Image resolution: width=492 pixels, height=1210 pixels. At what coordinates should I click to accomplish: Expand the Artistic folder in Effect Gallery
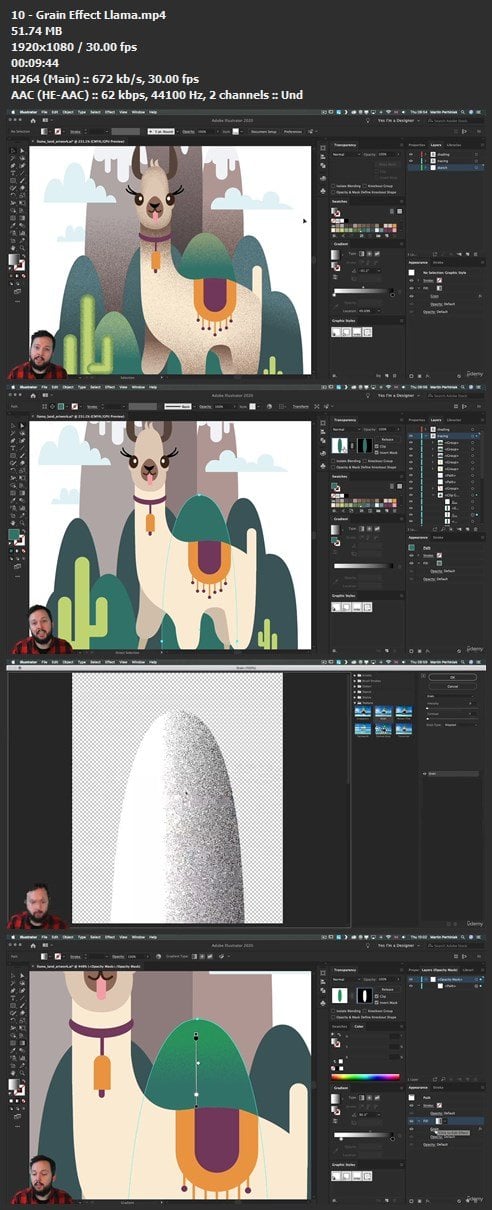(x=355, y=675)
